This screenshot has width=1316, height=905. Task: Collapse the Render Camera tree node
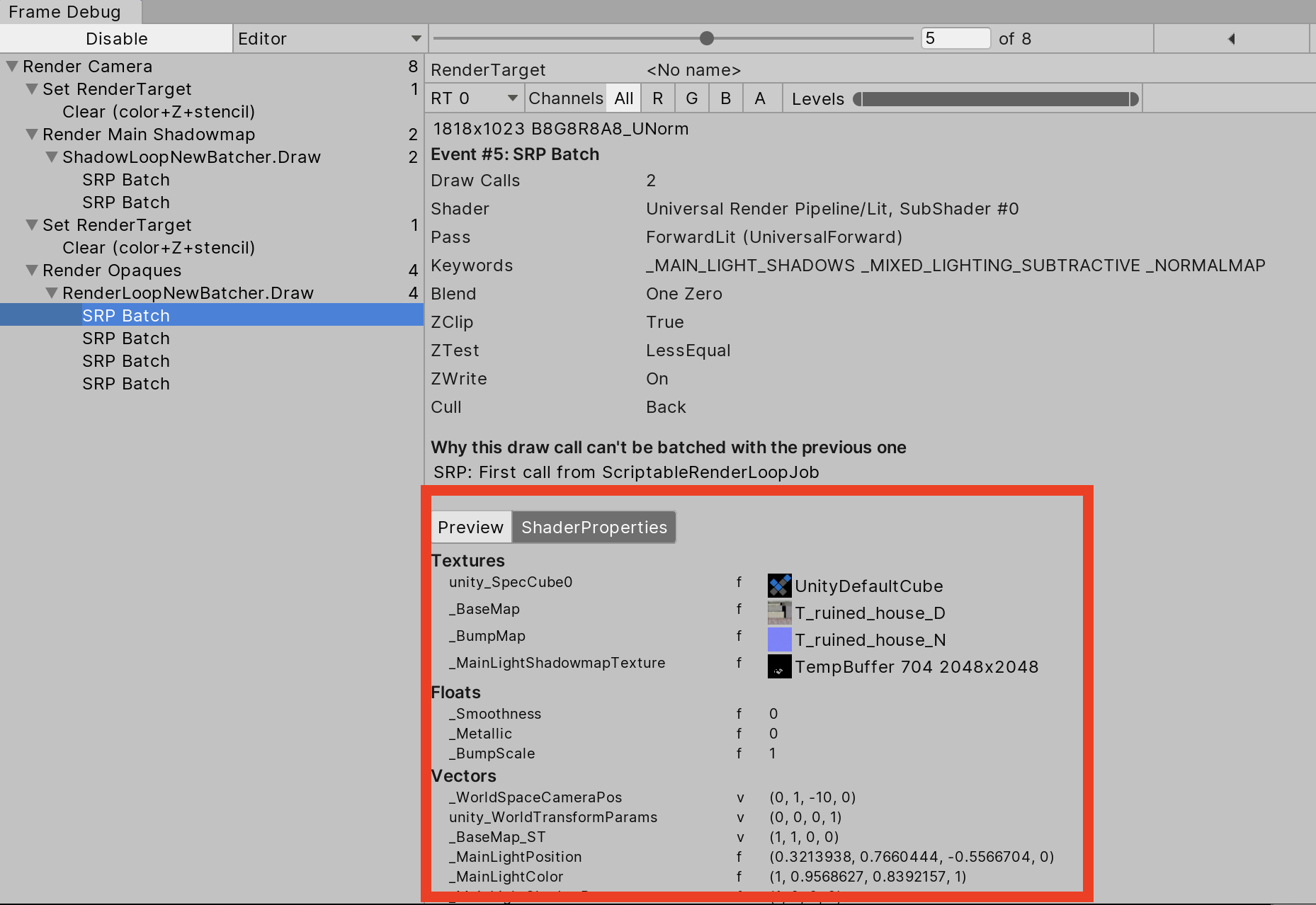click(12, 67)
